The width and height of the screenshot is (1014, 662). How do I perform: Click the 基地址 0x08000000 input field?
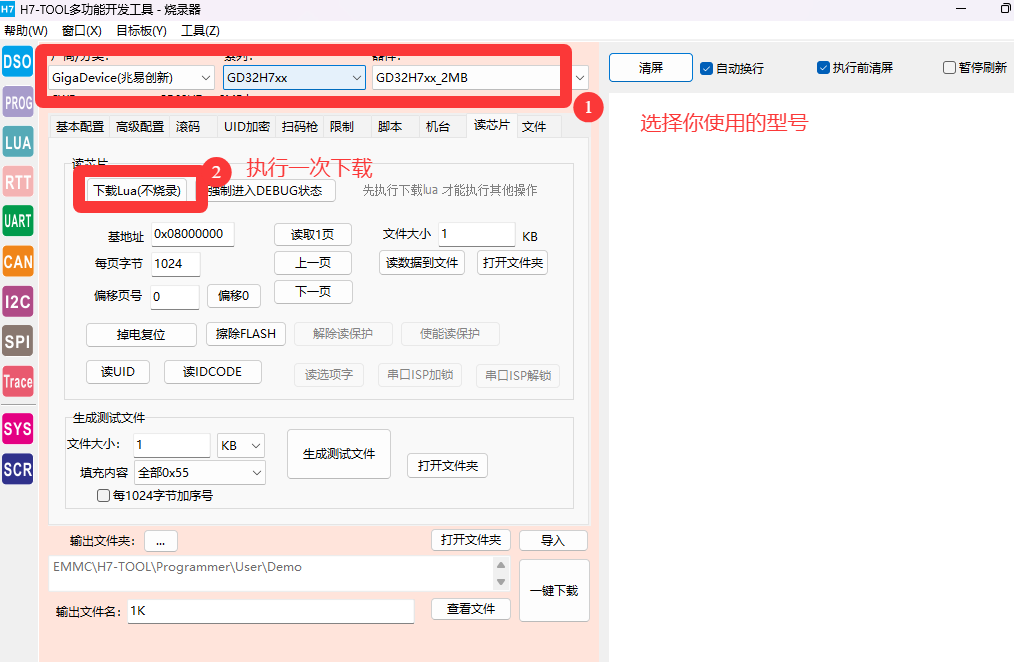click(193, 234)
